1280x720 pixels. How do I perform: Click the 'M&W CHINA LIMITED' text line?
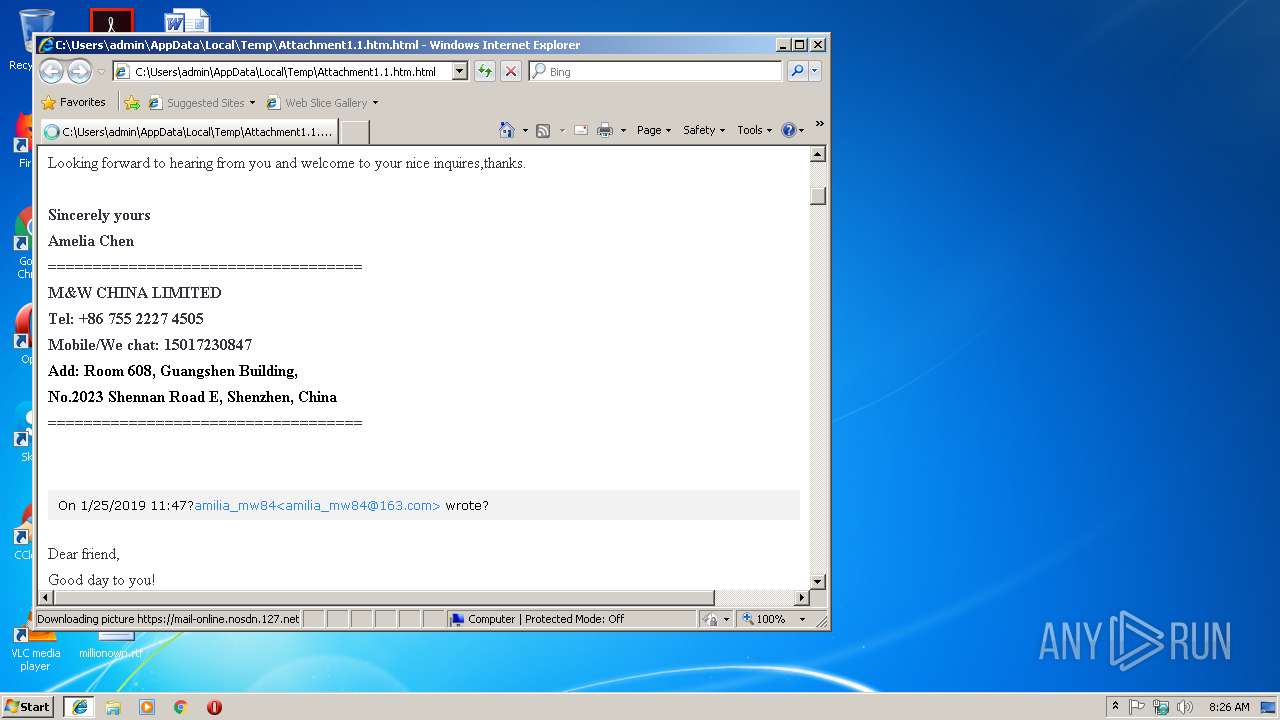[135, 293]
